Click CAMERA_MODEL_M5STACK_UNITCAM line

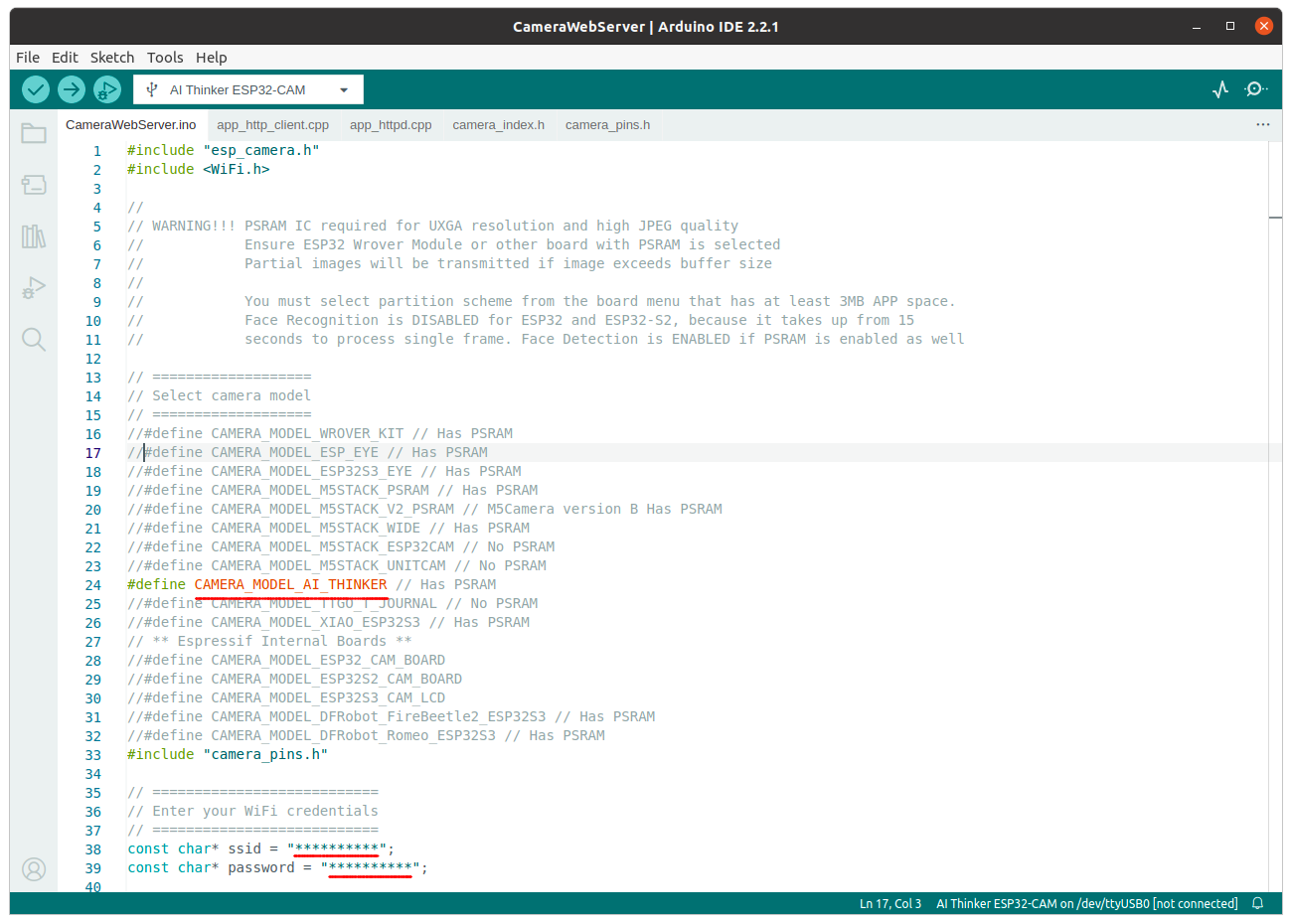(x=337, y=565)
